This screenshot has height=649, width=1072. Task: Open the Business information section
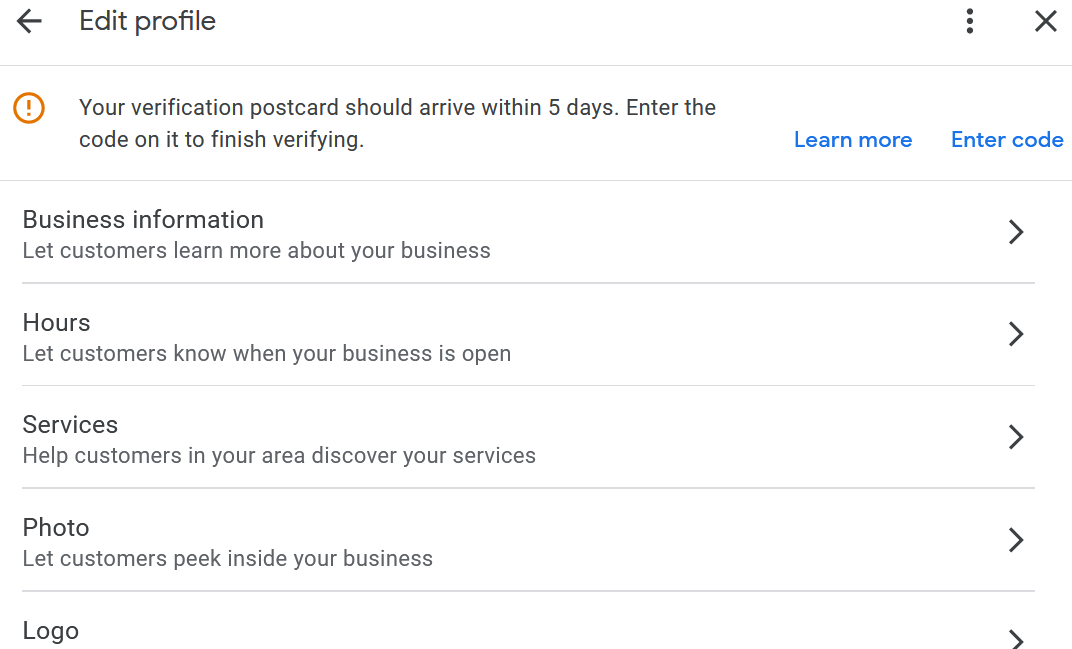coord(528,233)
